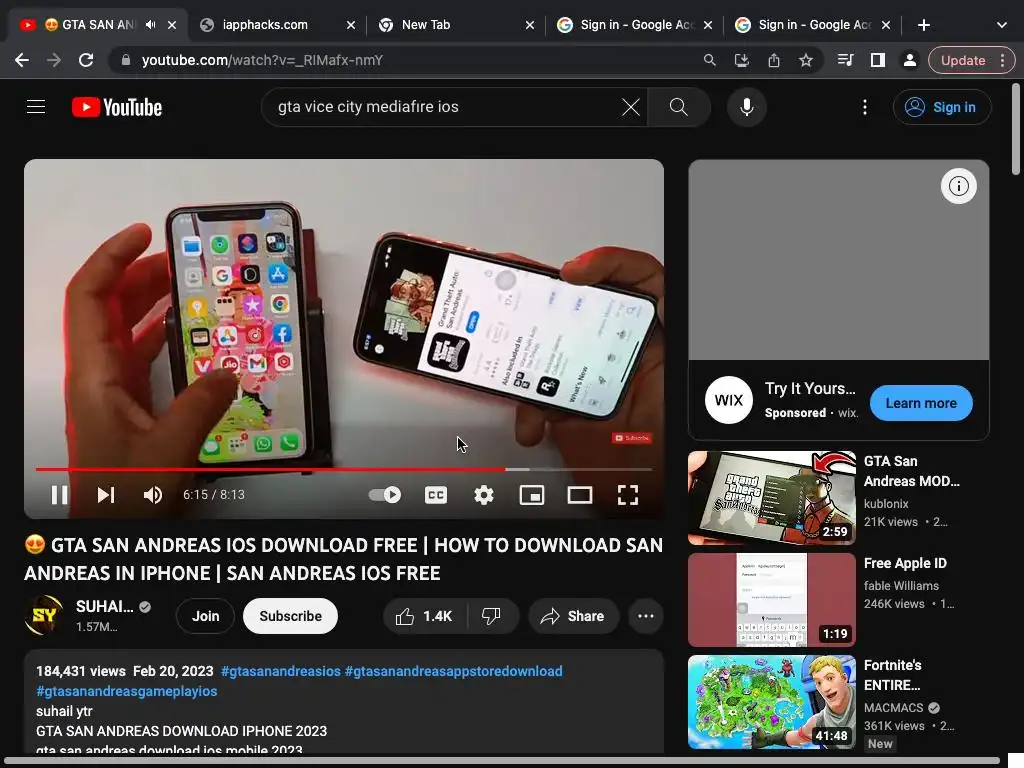
Task: Open Chrome zoom magnifier icon
Action: (709, 60)
